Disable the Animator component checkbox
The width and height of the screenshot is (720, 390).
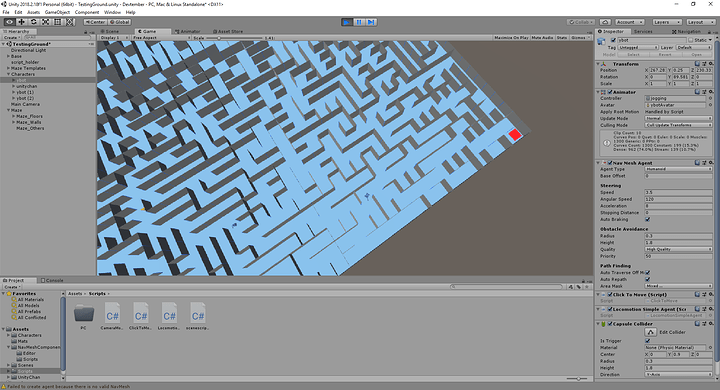[610, 92]
